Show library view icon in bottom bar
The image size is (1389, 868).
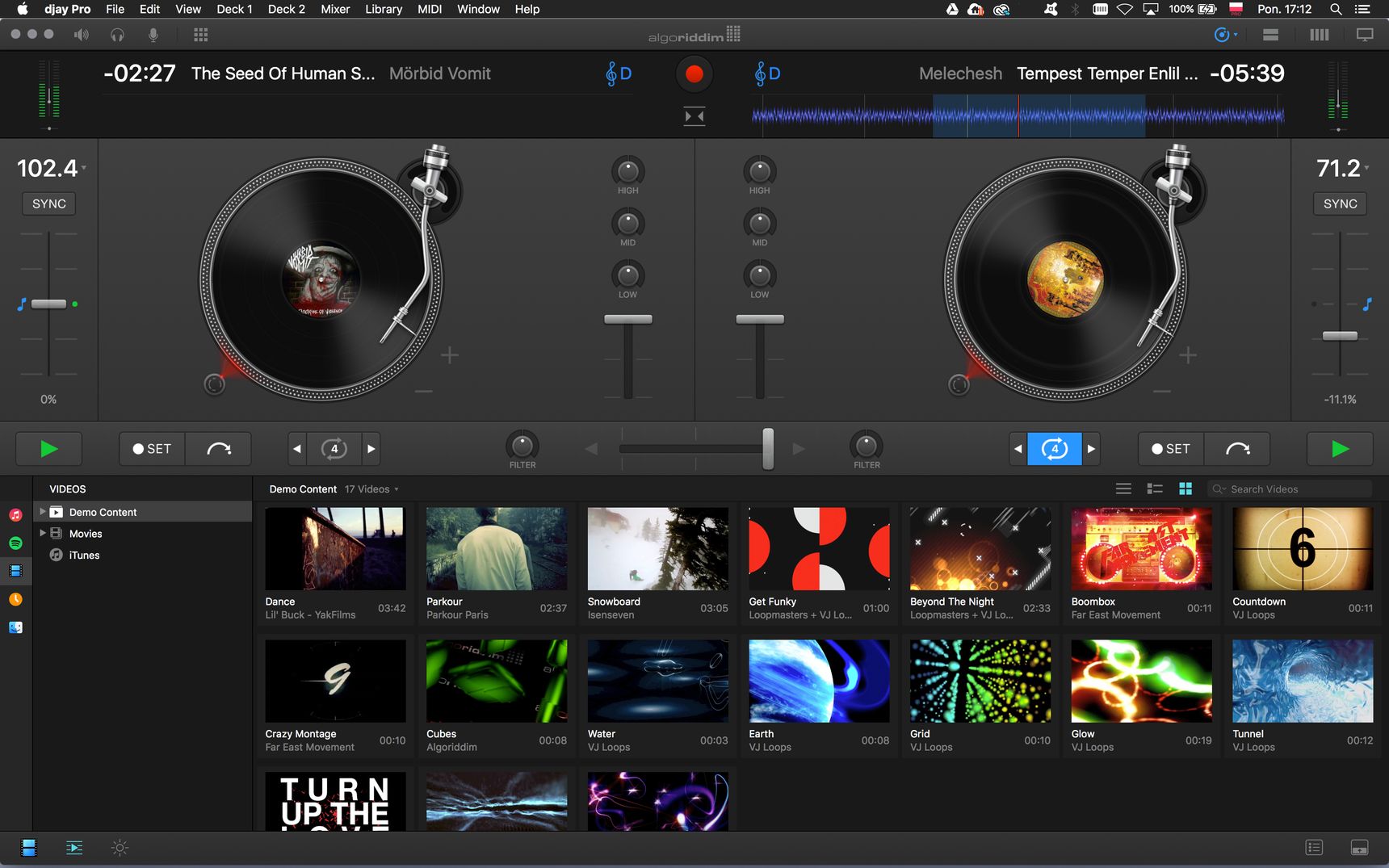click(29, 847)
